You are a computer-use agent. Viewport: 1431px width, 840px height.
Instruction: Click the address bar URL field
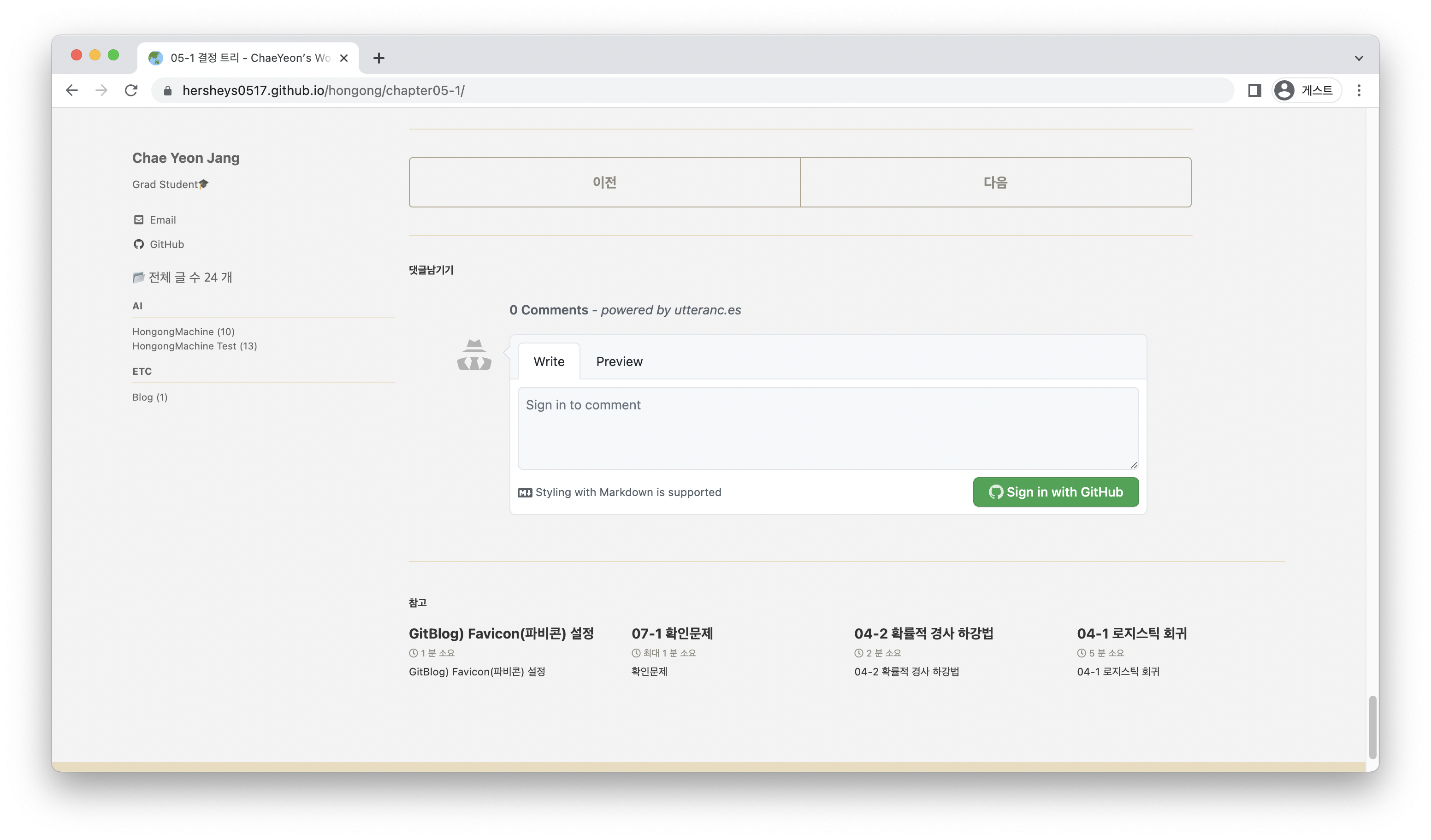pos(693,90)
